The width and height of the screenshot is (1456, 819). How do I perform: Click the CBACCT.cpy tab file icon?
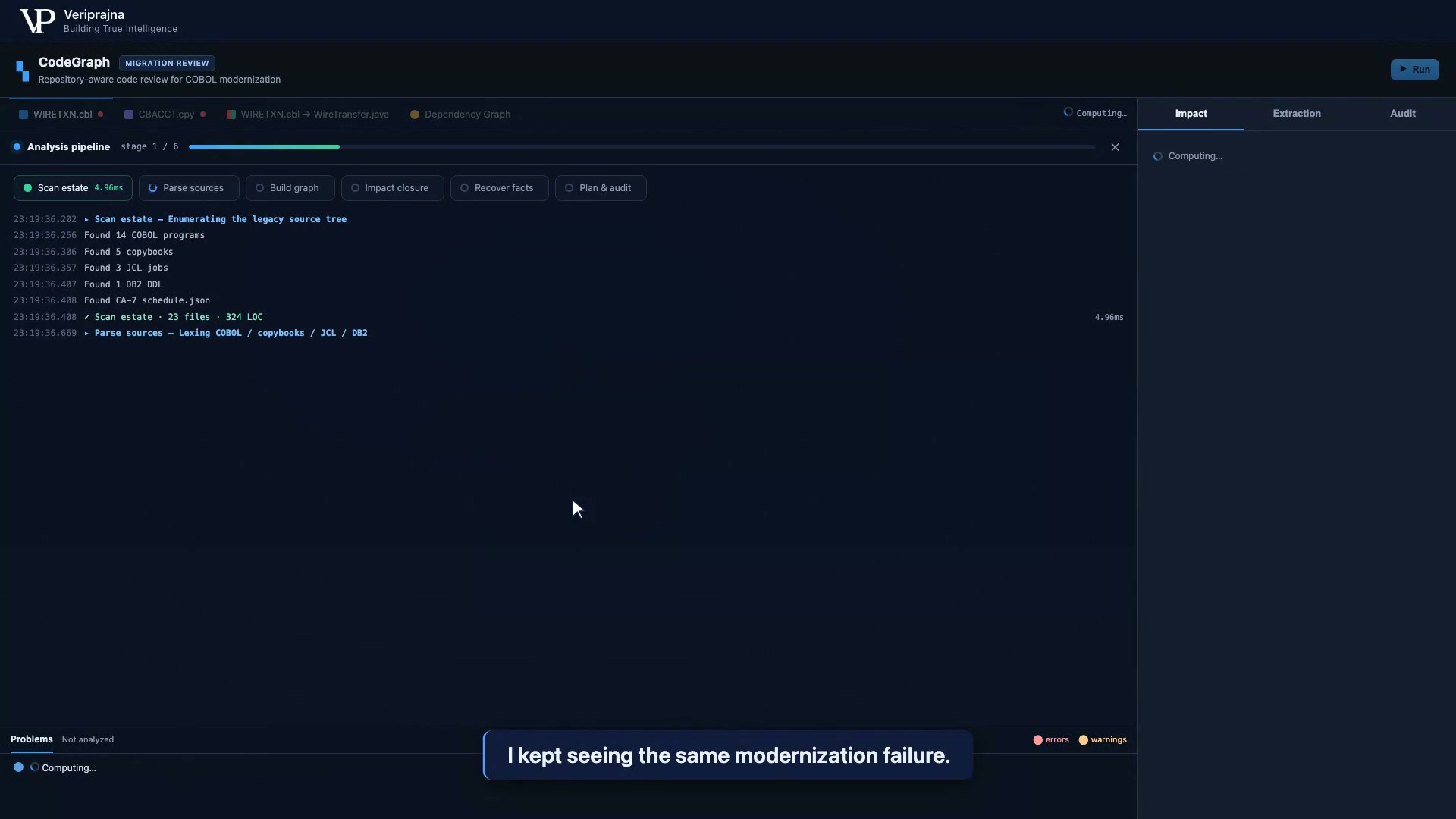point(129,115)
